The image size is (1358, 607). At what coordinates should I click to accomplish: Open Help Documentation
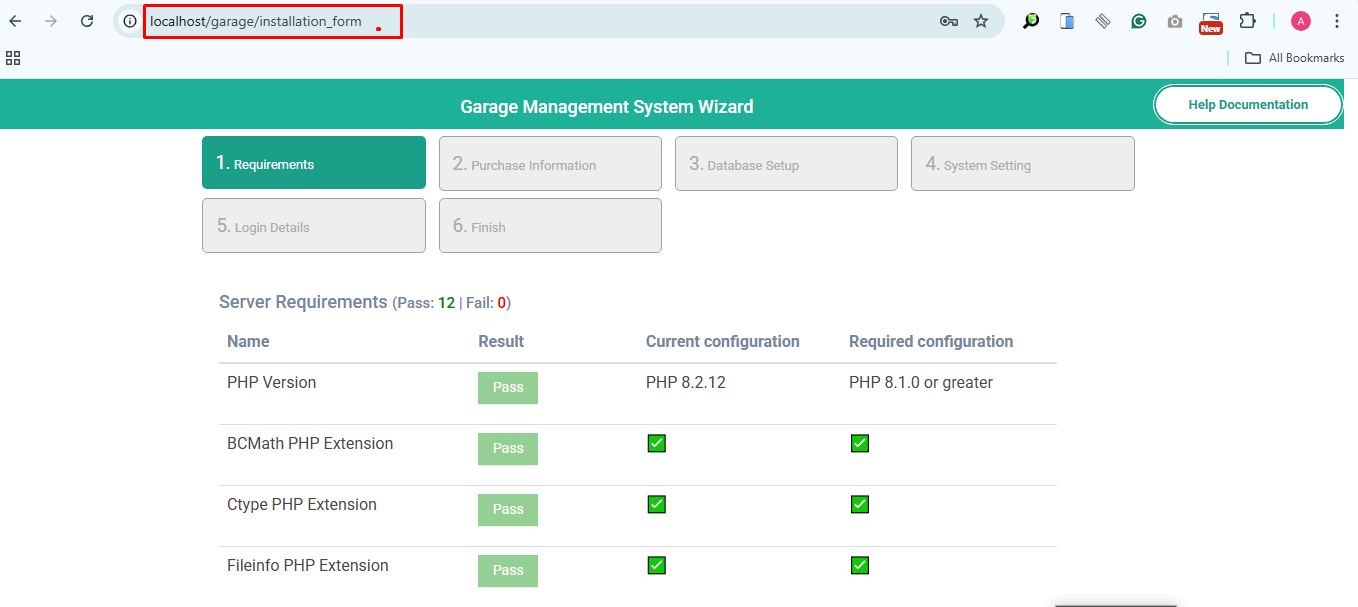click(1248, 104)
